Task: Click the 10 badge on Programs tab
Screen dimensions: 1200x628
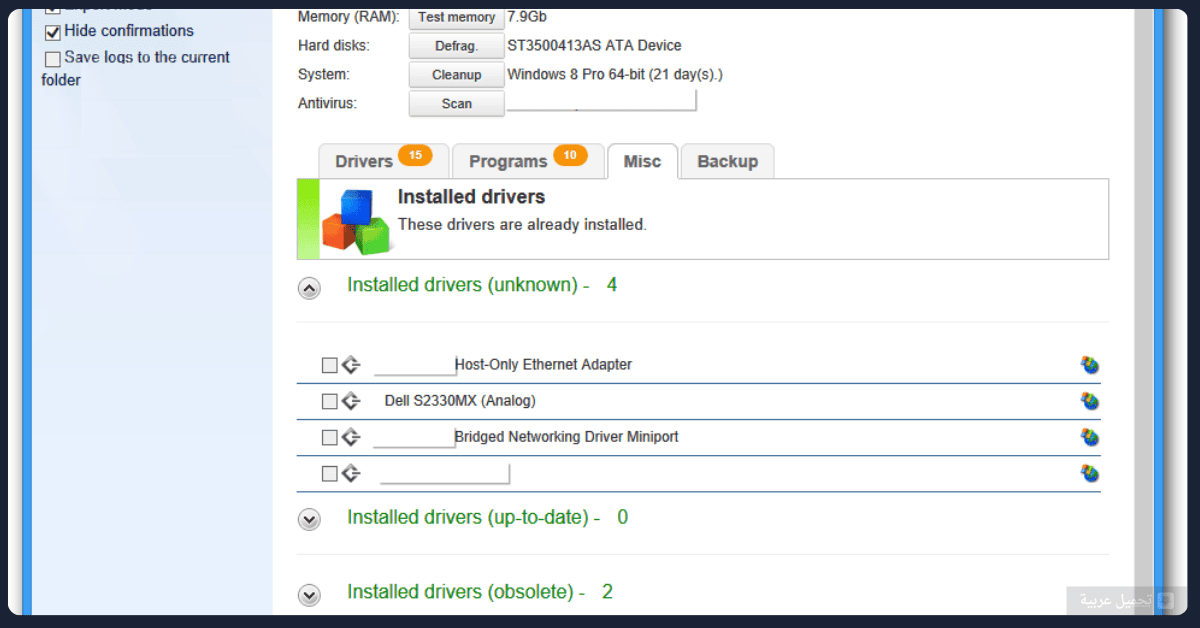Action: (569, 155)
